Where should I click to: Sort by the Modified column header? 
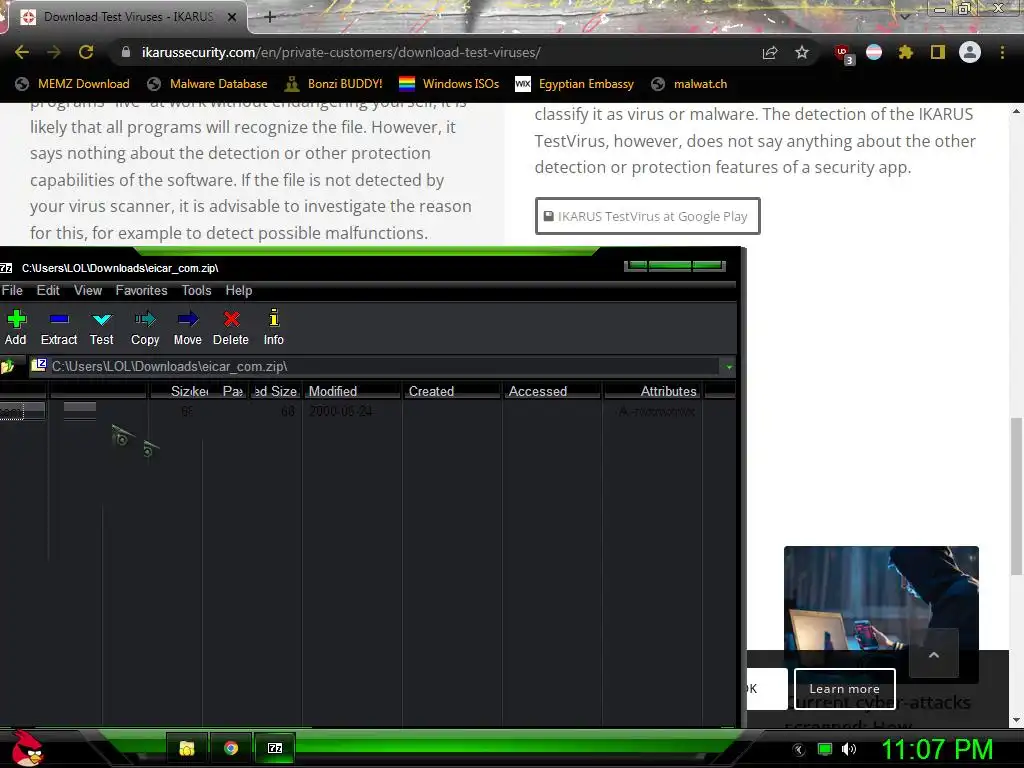pos(351,391)
